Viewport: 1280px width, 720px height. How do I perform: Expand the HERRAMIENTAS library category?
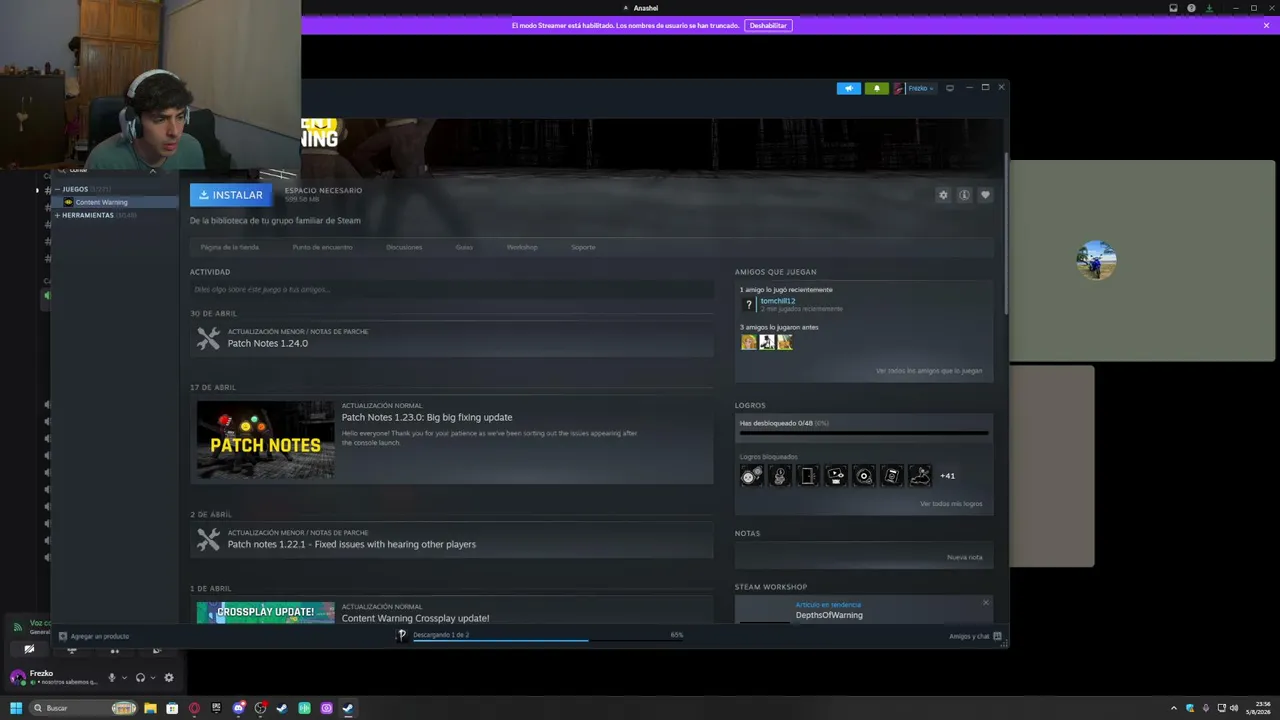(x=57, y=215)
